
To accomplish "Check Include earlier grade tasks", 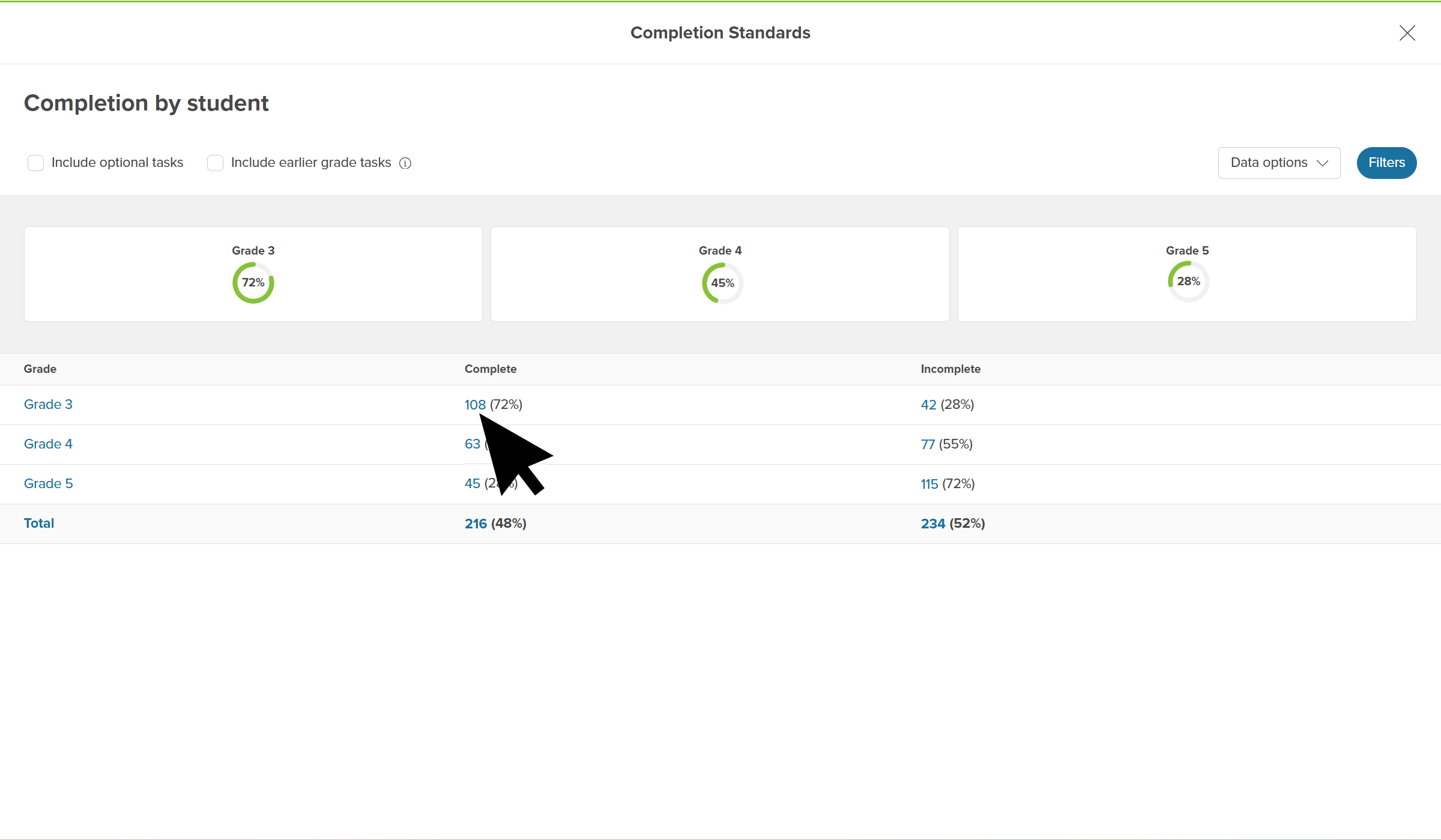I will coord(215,163).
